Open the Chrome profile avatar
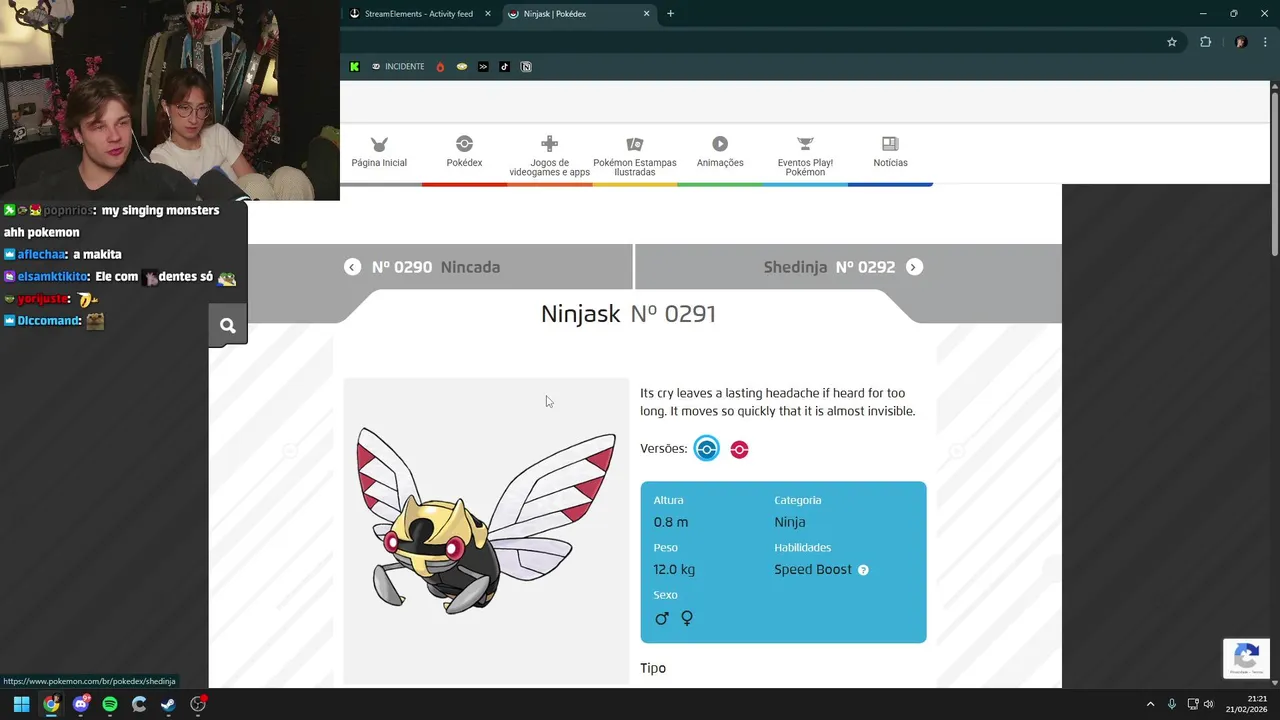 [1241, 42]
